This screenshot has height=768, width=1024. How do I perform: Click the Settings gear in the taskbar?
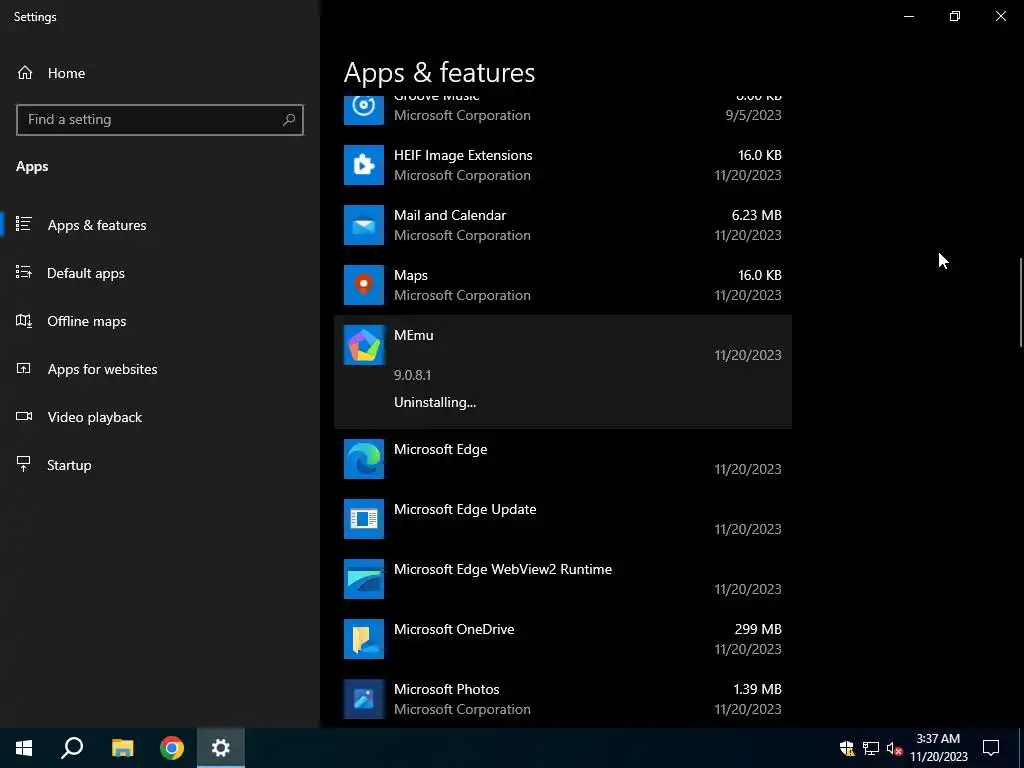click(221, 748)
